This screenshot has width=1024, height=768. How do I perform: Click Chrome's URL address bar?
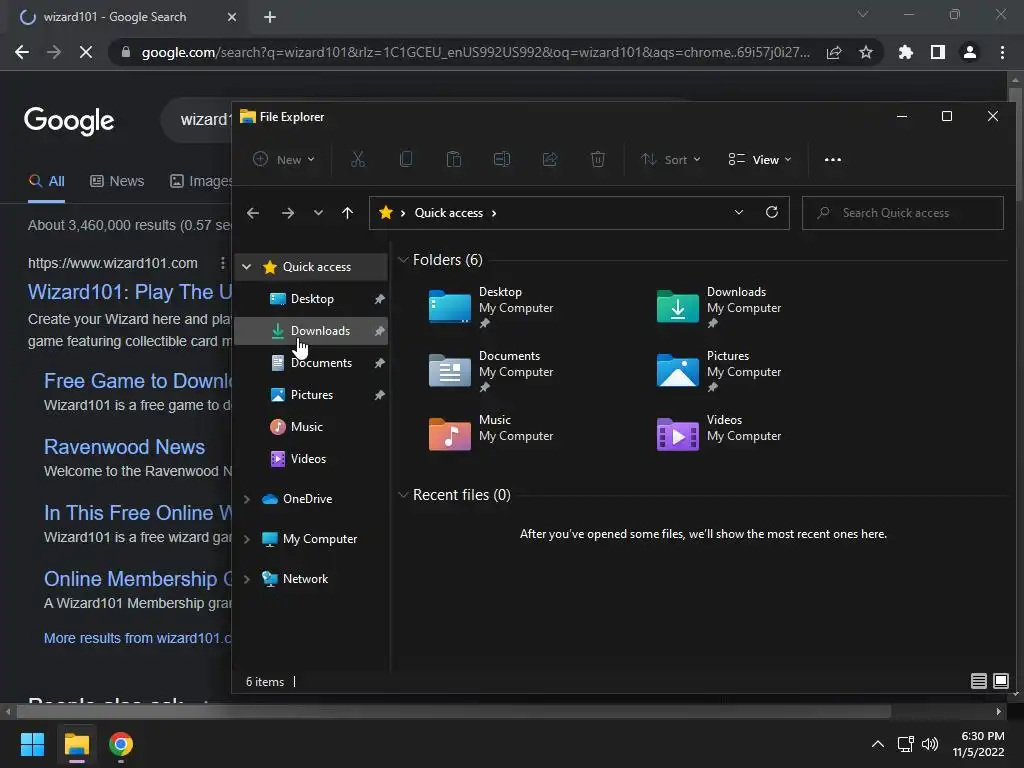475,52
